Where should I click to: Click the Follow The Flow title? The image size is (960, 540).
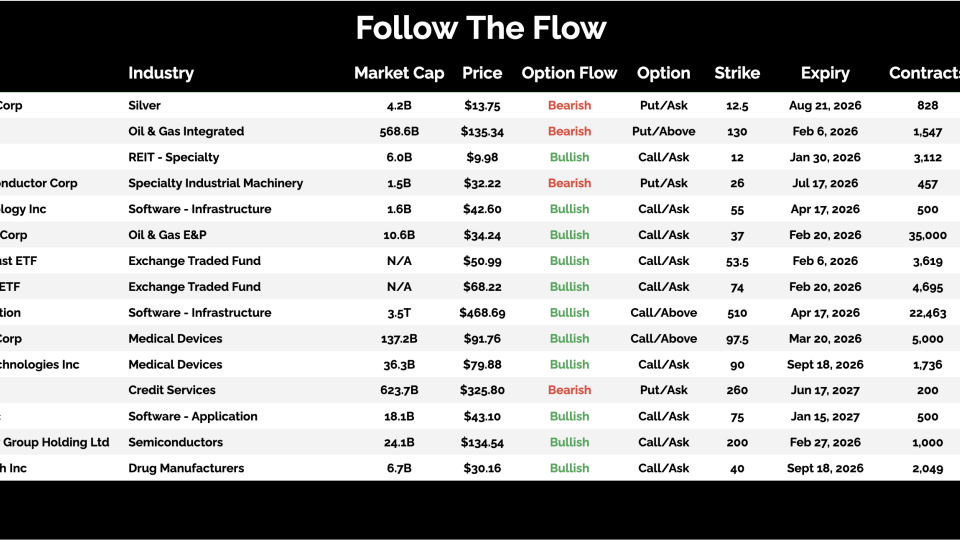click(481, 28)
